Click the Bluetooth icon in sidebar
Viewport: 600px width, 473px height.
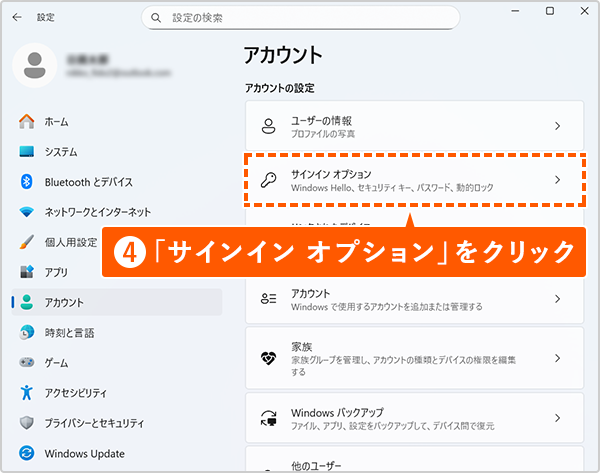click(27, 182)
